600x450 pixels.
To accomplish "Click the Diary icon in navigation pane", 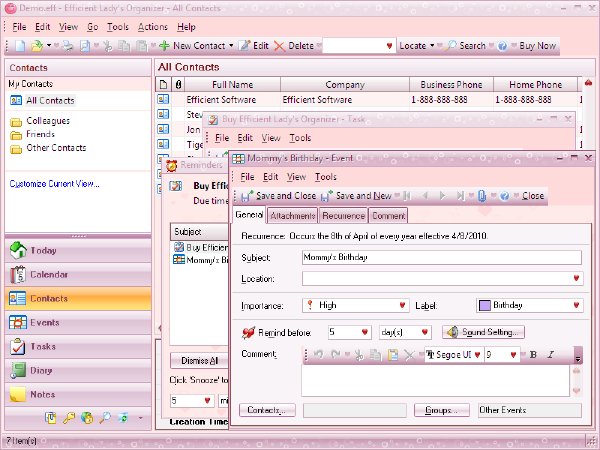I will pos(18,370).
